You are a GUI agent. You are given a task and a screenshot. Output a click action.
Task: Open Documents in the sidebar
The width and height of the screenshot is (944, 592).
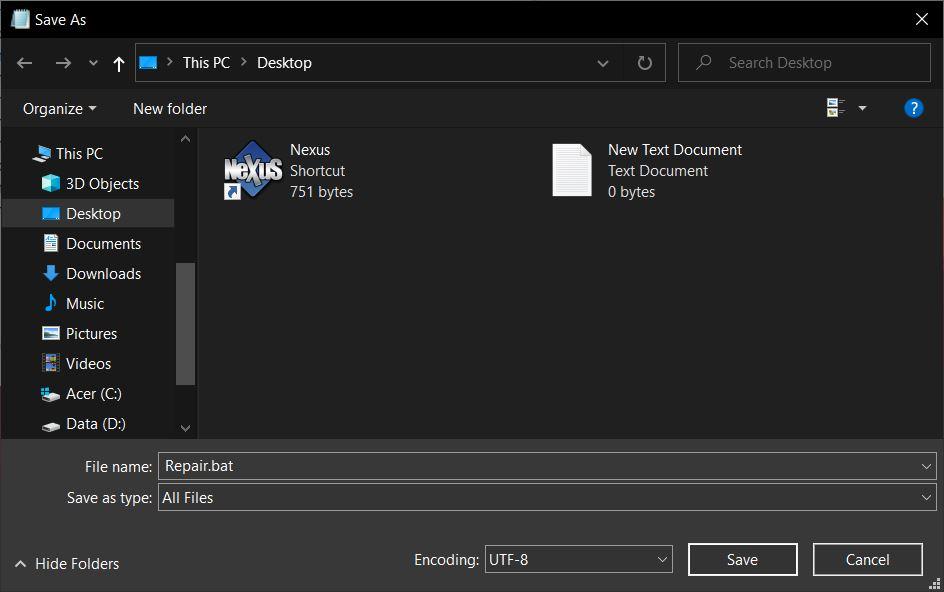click(104, 244)
